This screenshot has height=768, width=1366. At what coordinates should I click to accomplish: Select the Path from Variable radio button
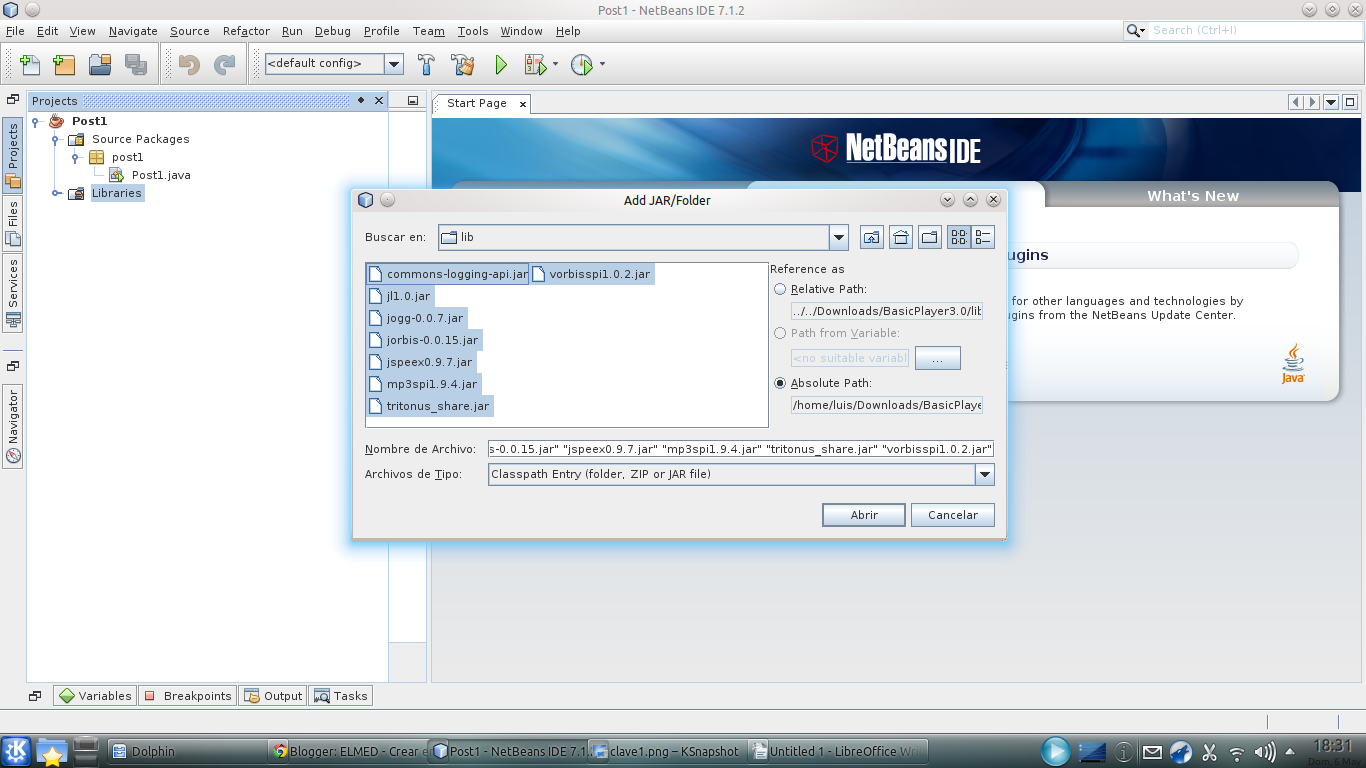779,333
